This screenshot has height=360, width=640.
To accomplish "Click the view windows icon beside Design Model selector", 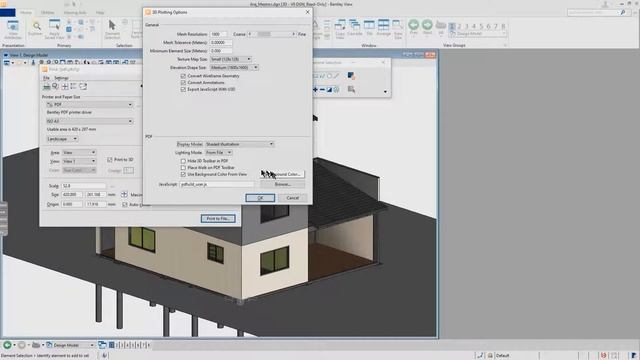I will (102, 345).
